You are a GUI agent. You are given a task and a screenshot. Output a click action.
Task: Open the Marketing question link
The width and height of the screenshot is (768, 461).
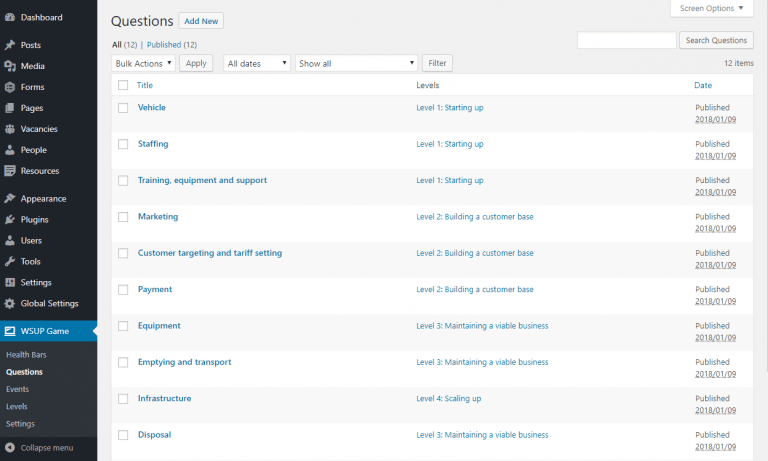158,217
